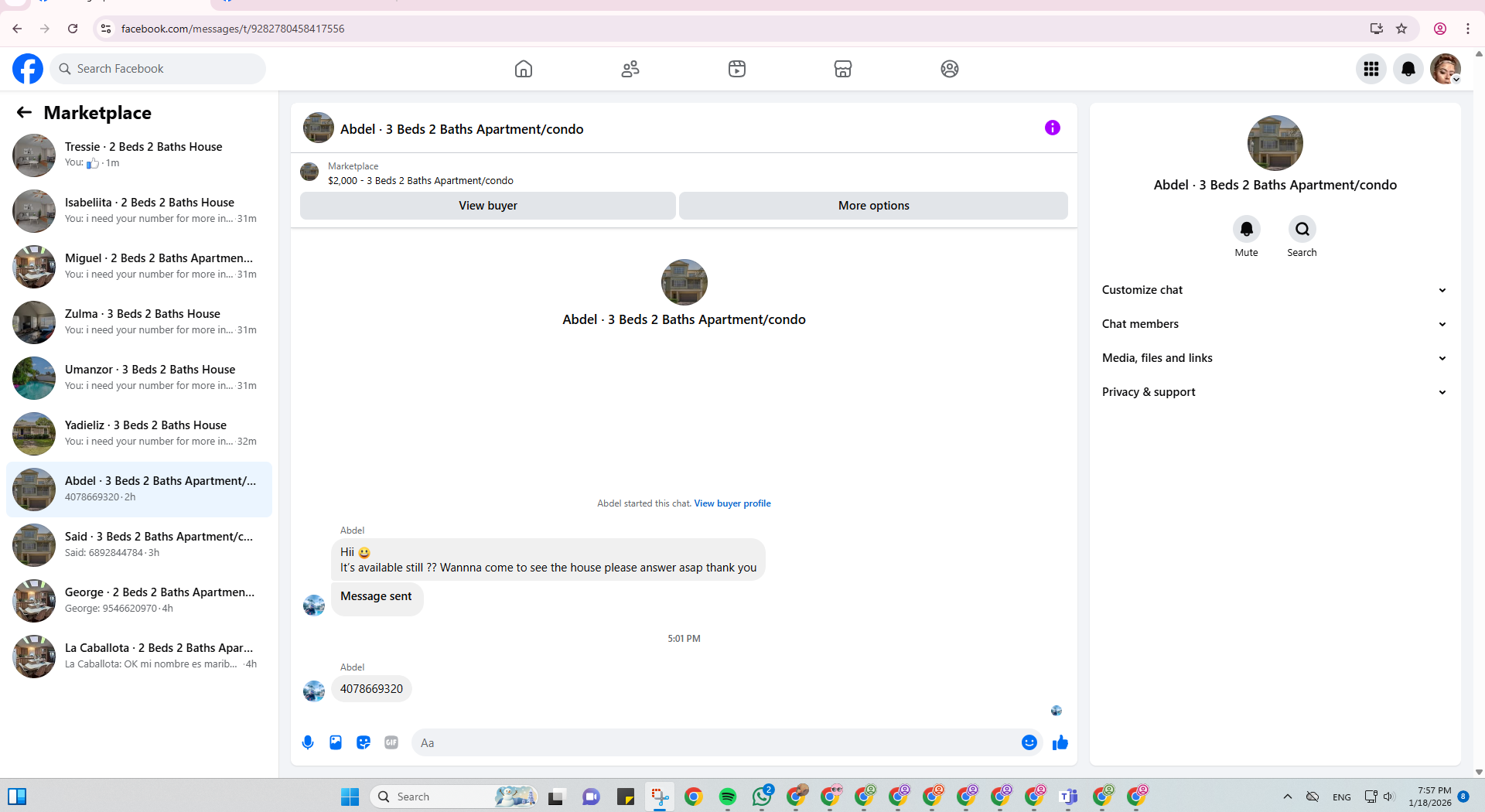
Task: Open the Groups icon in top navigation
Action: pos(950,69)
